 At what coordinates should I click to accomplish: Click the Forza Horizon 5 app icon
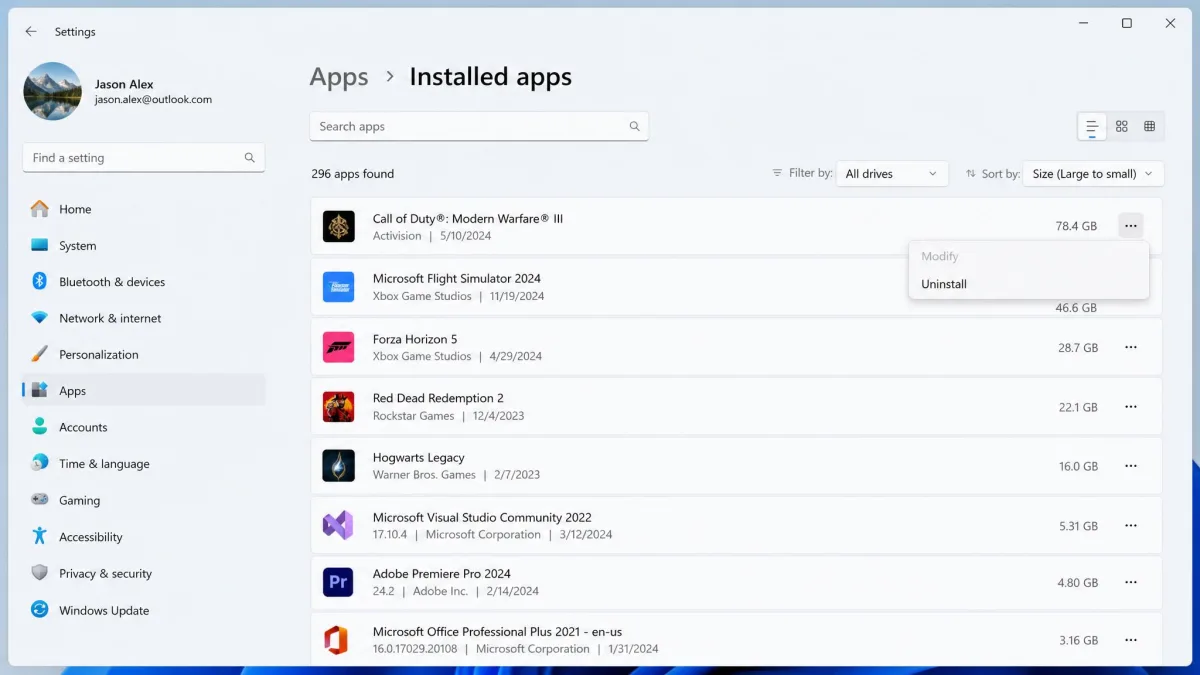(338, 347)
